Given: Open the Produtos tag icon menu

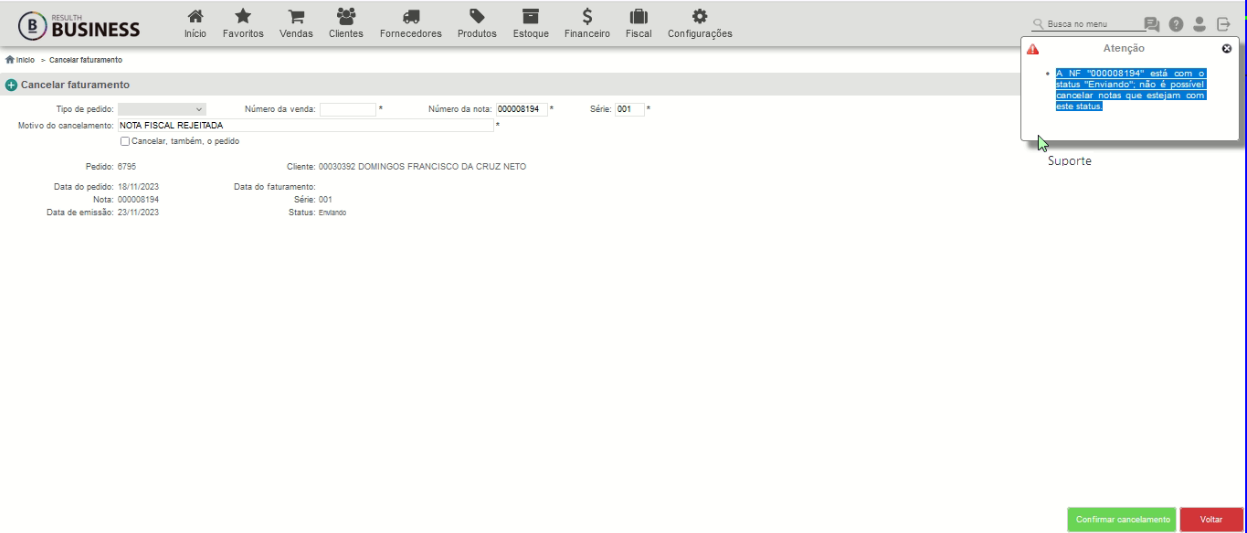Looking at the screenshot, I should click(477, 16).
